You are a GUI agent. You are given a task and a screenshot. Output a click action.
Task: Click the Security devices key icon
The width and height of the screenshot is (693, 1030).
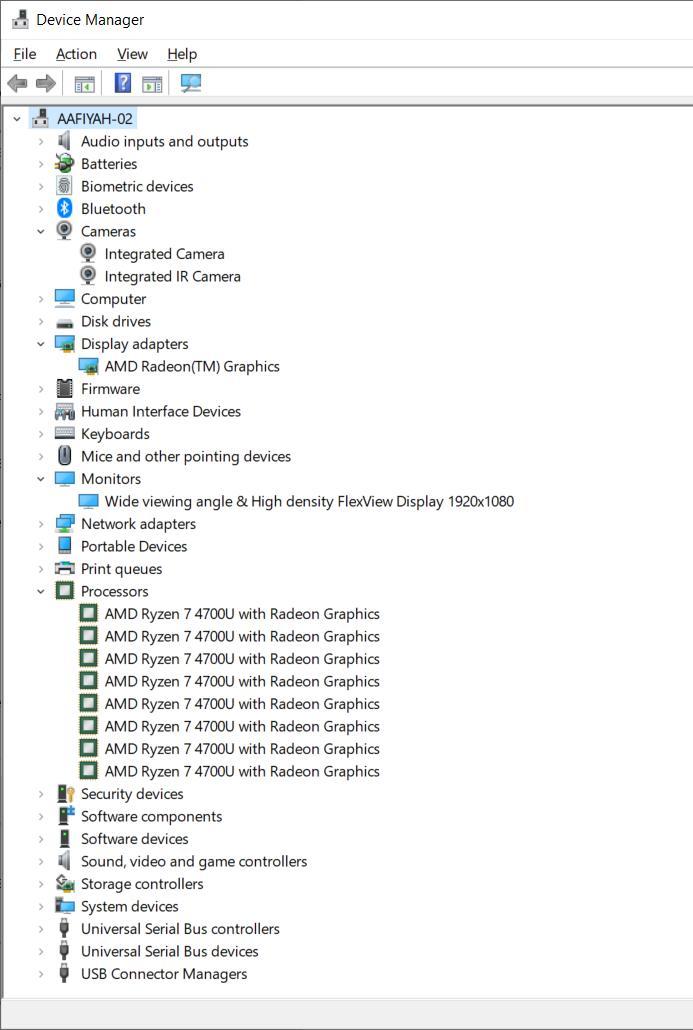[x=66, y=794]
